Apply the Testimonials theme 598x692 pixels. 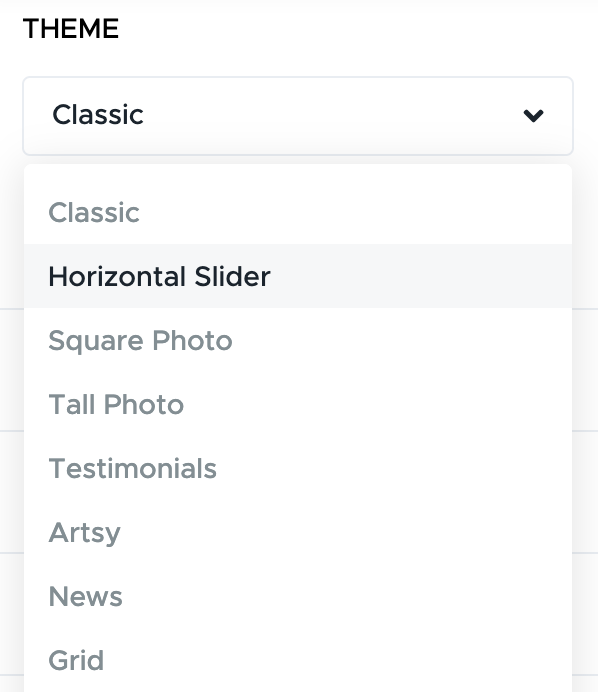pyautogui.click(x=298, y=468)
